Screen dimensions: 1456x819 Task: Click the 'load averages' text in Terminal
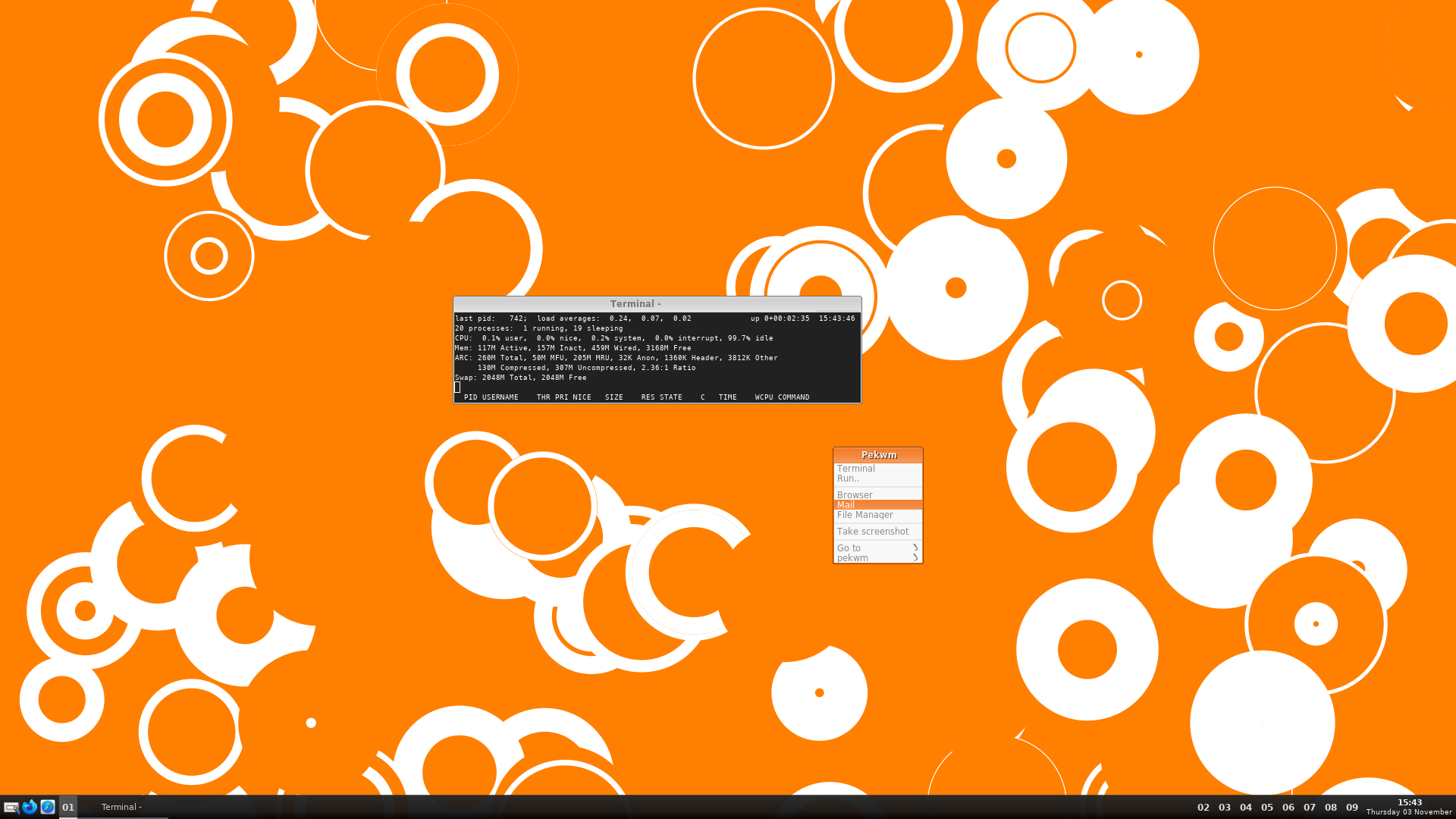tap(568, 318)
